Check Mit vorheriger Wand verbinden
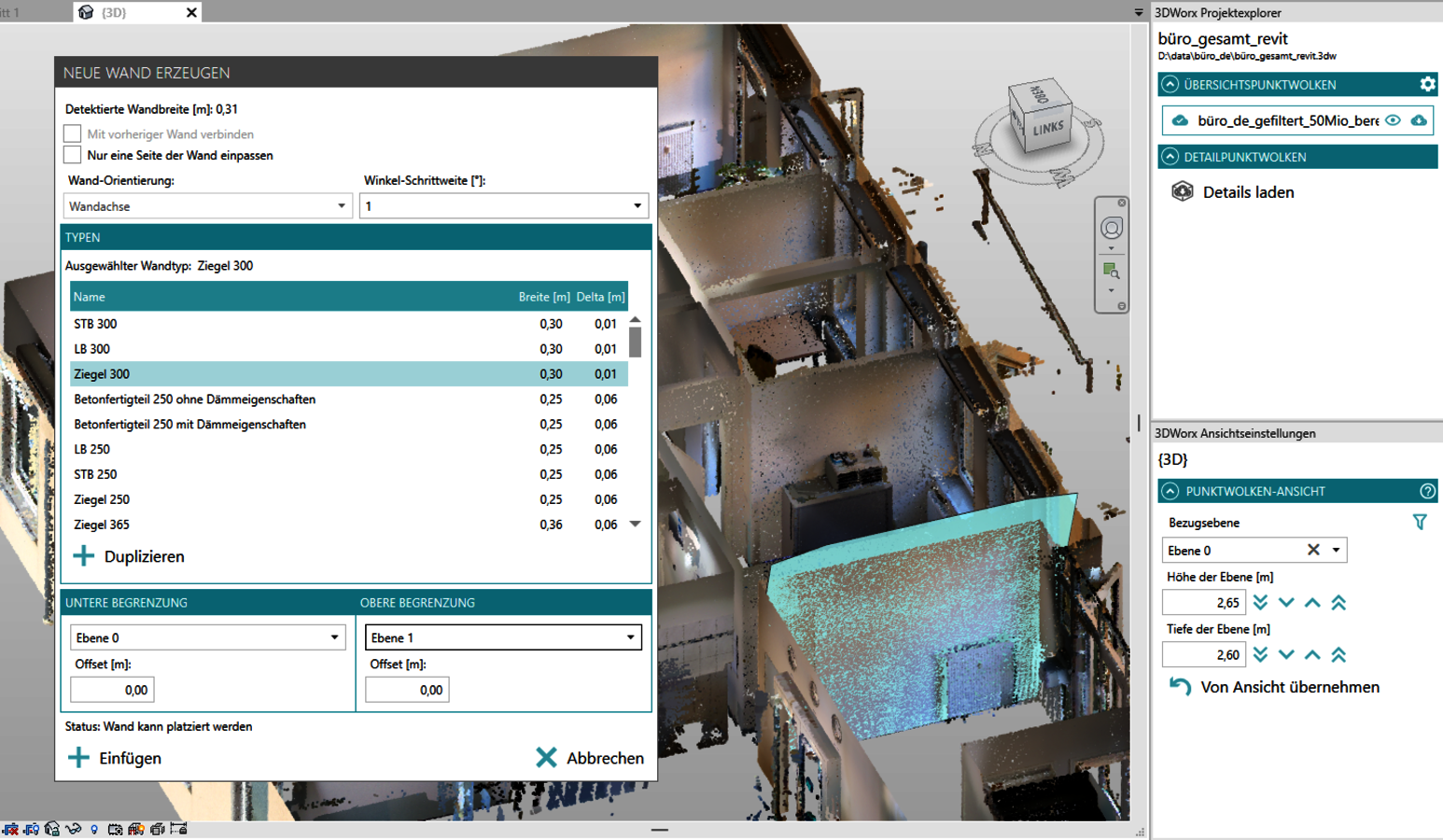Viewport: 1443px width, 840px height. coord(72,133)
